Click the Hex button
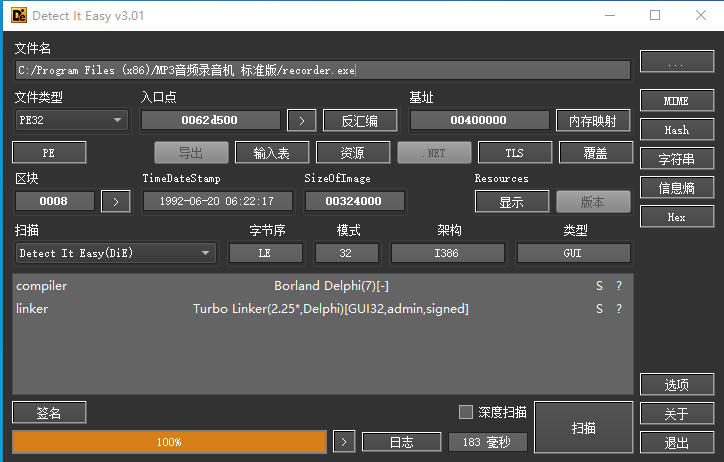 [x=676, y=217]
